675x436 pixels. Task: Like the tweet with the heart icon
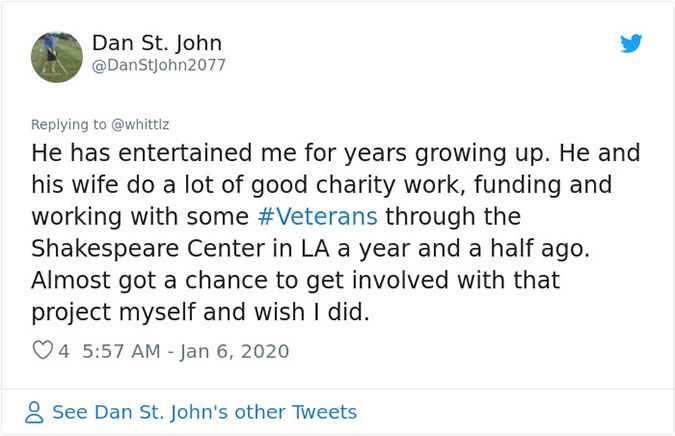click(43, 351)
